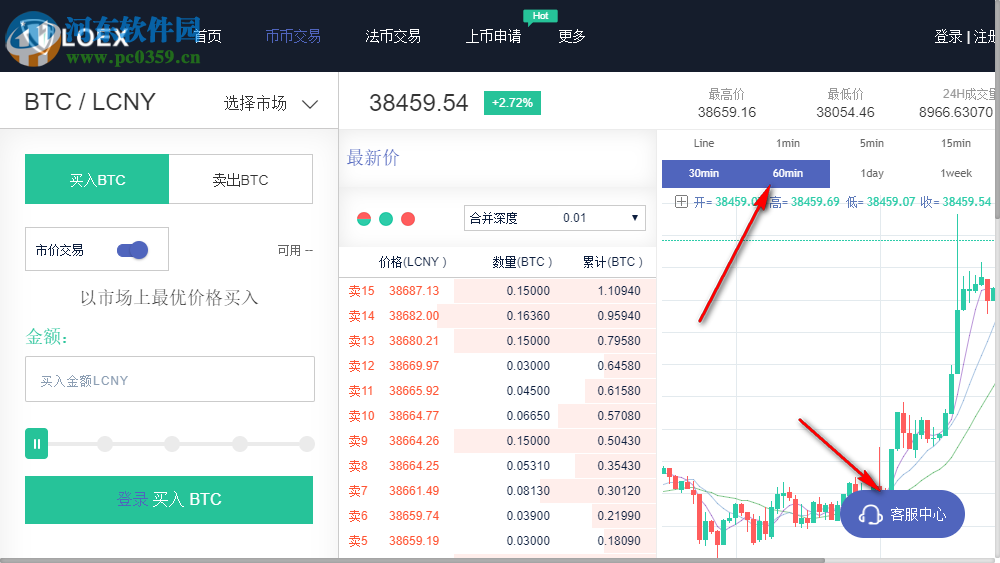Switch chart to Line view
This screenshot has width=1000, height=563.
tap(704, 143)
